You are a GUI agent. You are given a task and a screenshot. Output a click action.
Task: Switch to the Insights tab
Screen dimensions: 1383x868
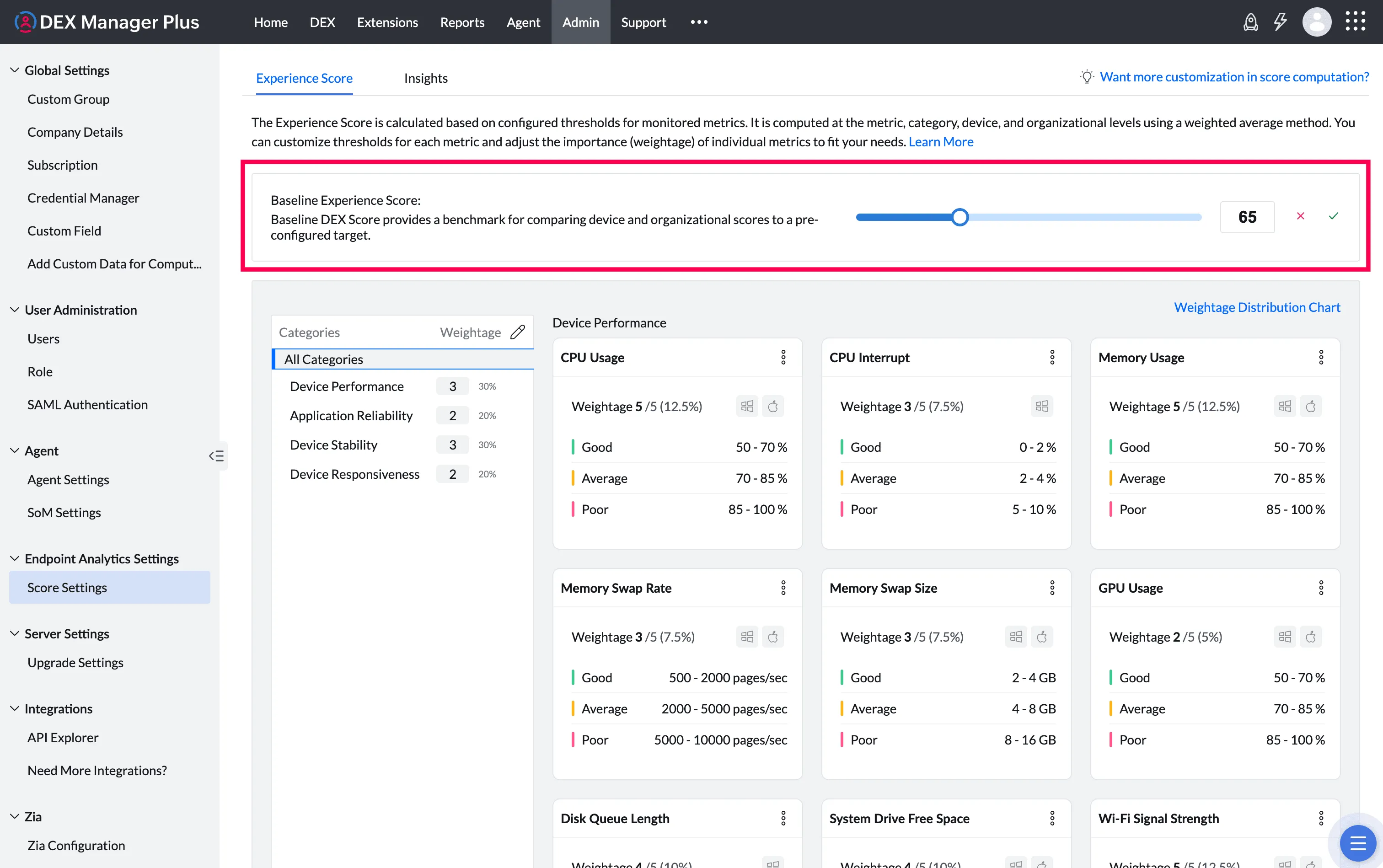(x=425, y=78)
